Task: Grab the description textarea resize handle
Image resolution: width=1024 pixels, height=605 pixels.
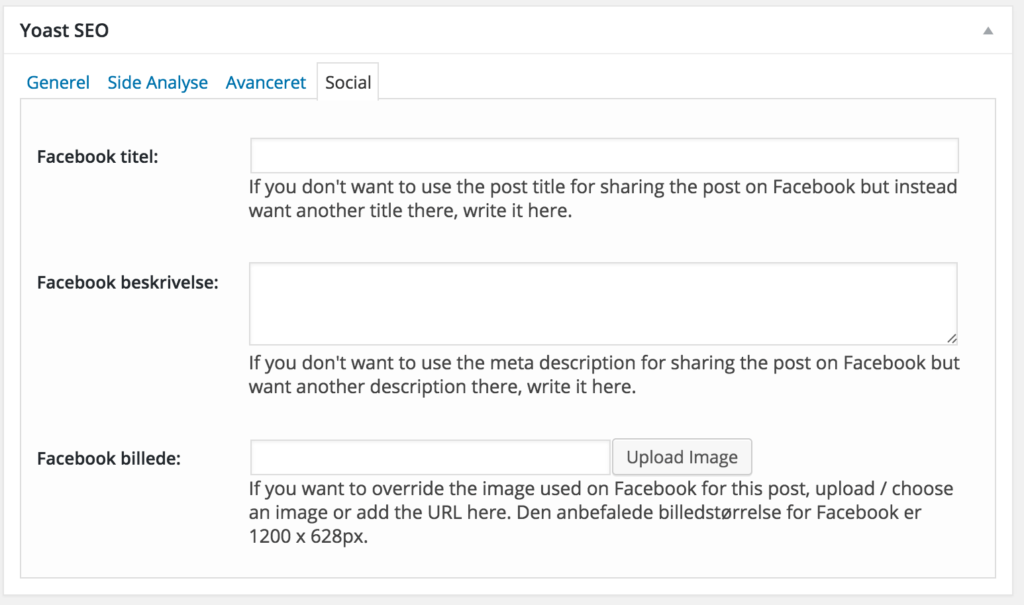Action: tap(952, 338)
